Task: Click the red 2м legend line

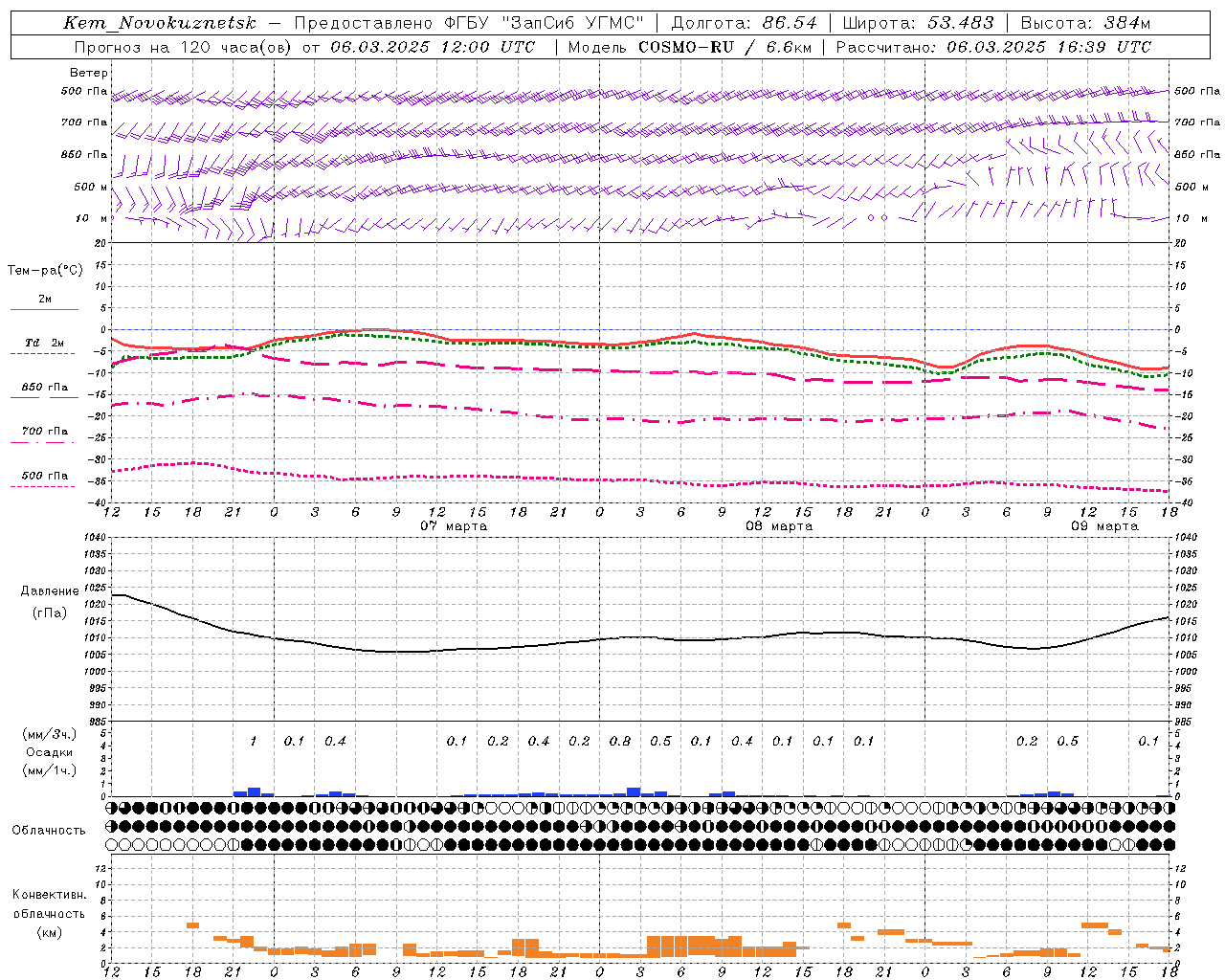Action: pyautogui.click(x=44, y=309)
